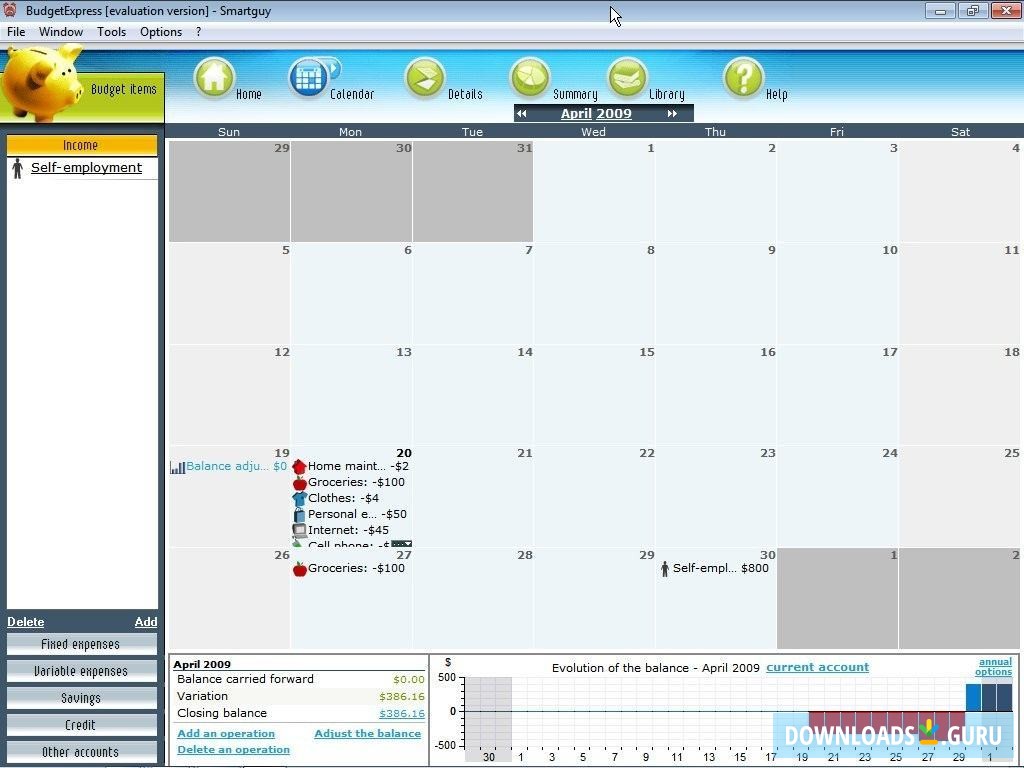The height and width of the screenshot is (768, 1024).
Task: Click the Self-employment person icon on the 30th
Action: coord(665,569)
